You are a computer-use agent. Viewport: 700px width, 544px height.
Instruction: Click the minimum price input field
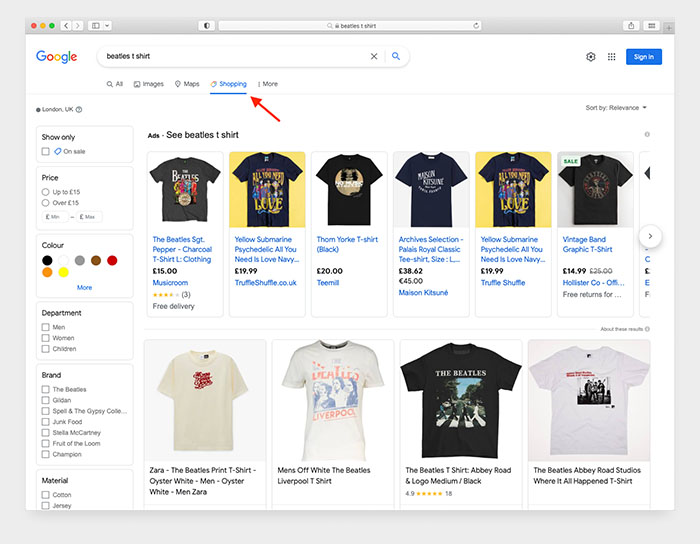click(x=55, y=217)
